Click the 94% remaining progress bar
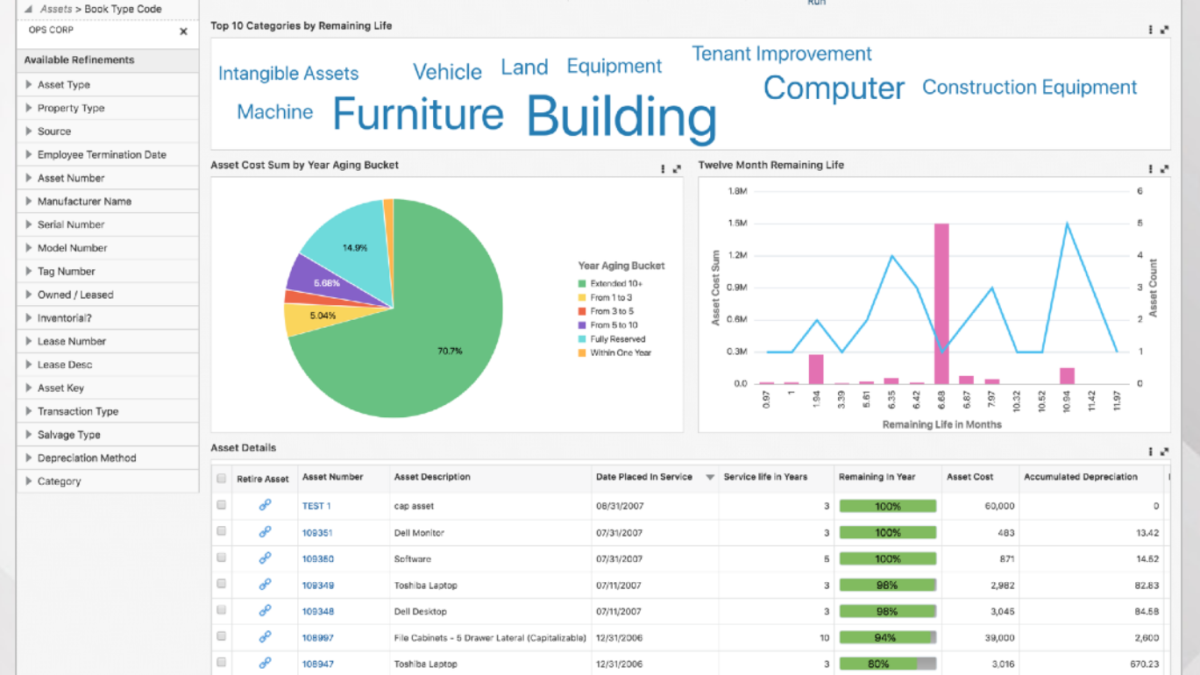 pos(887,636)
